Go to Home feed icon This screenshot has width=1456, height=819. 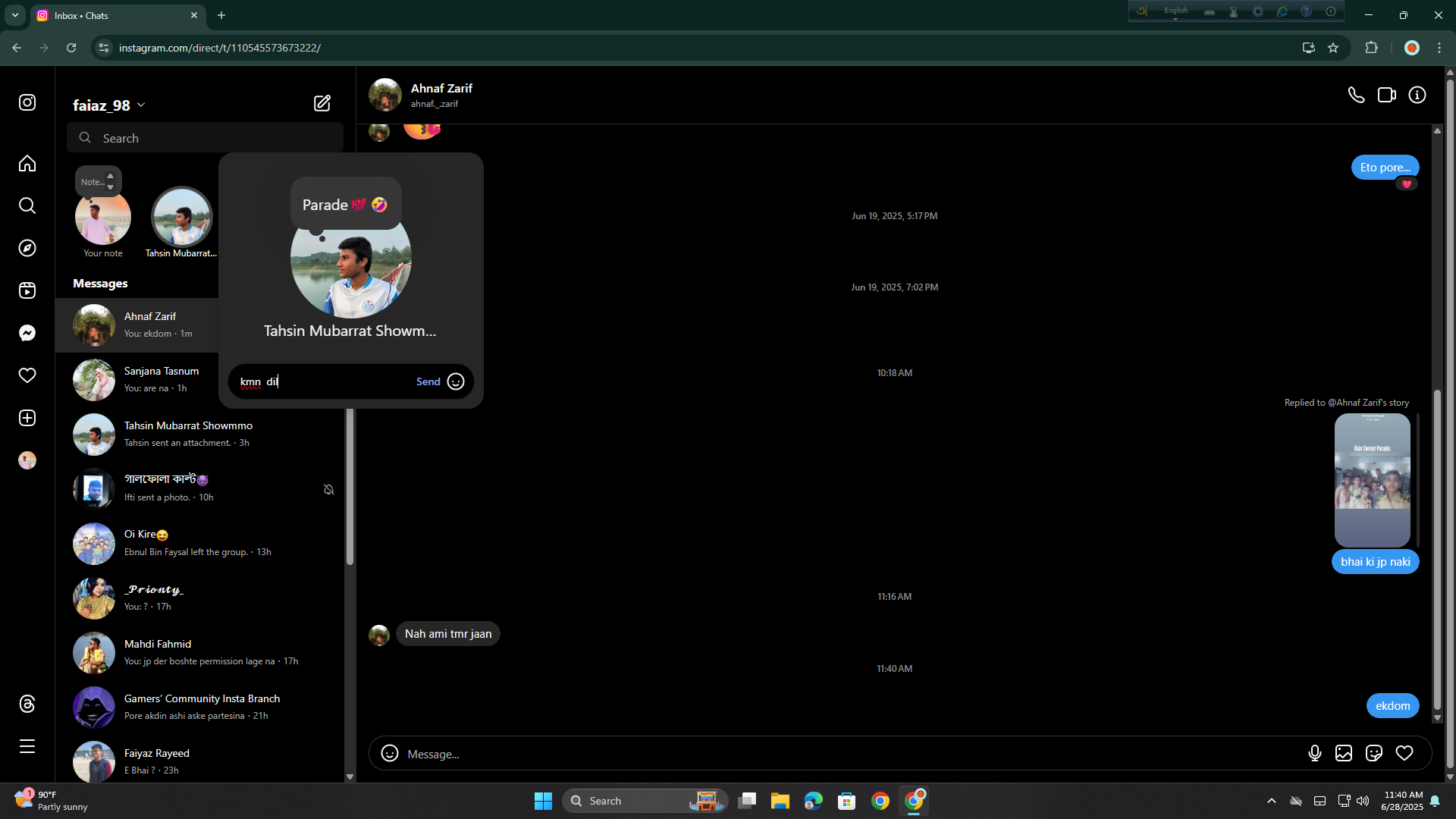[27, 164]
